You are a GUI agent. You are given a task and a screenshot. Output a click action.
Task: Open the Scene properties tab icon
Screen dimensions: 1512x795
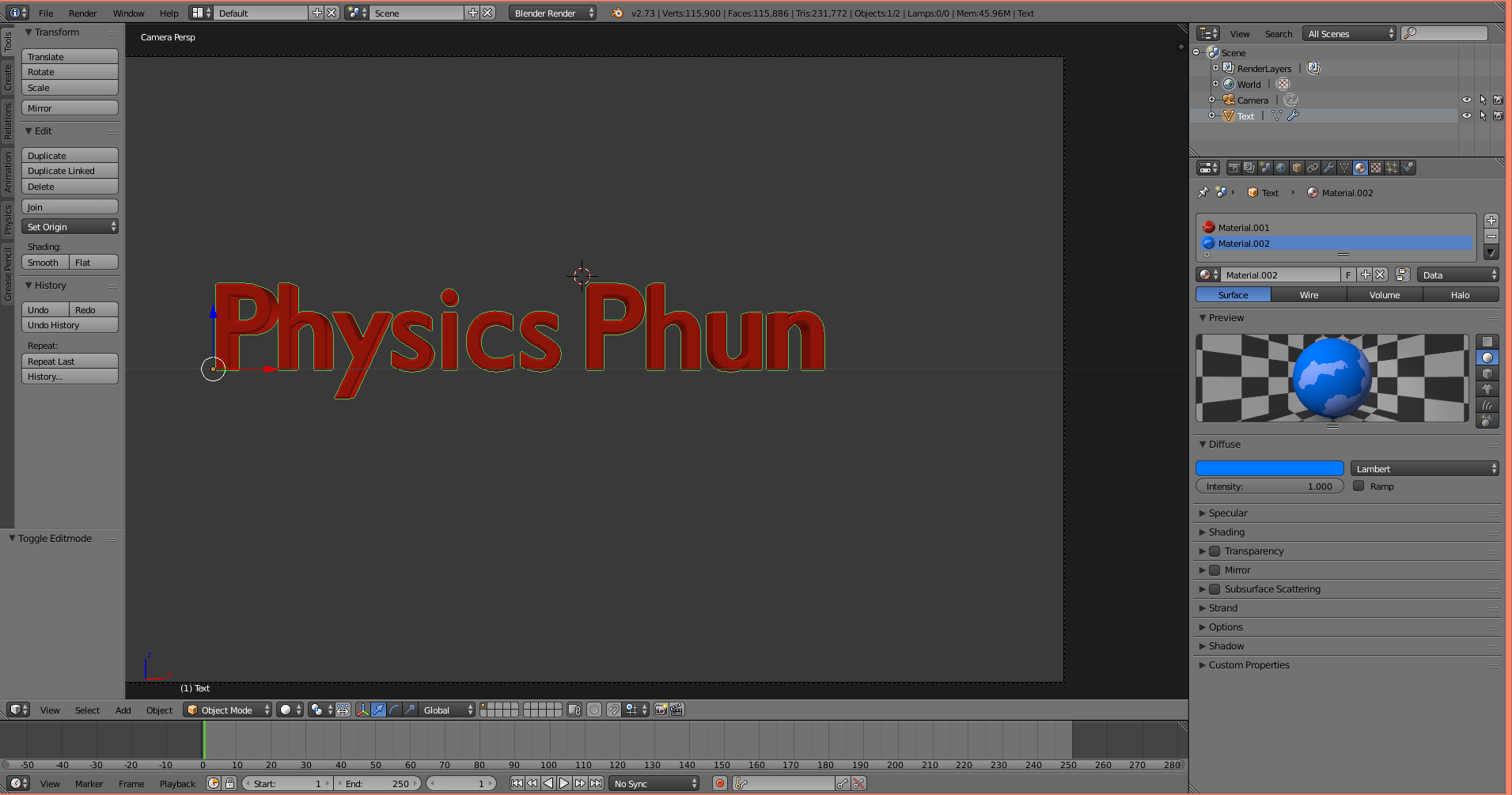point(1265,168)
